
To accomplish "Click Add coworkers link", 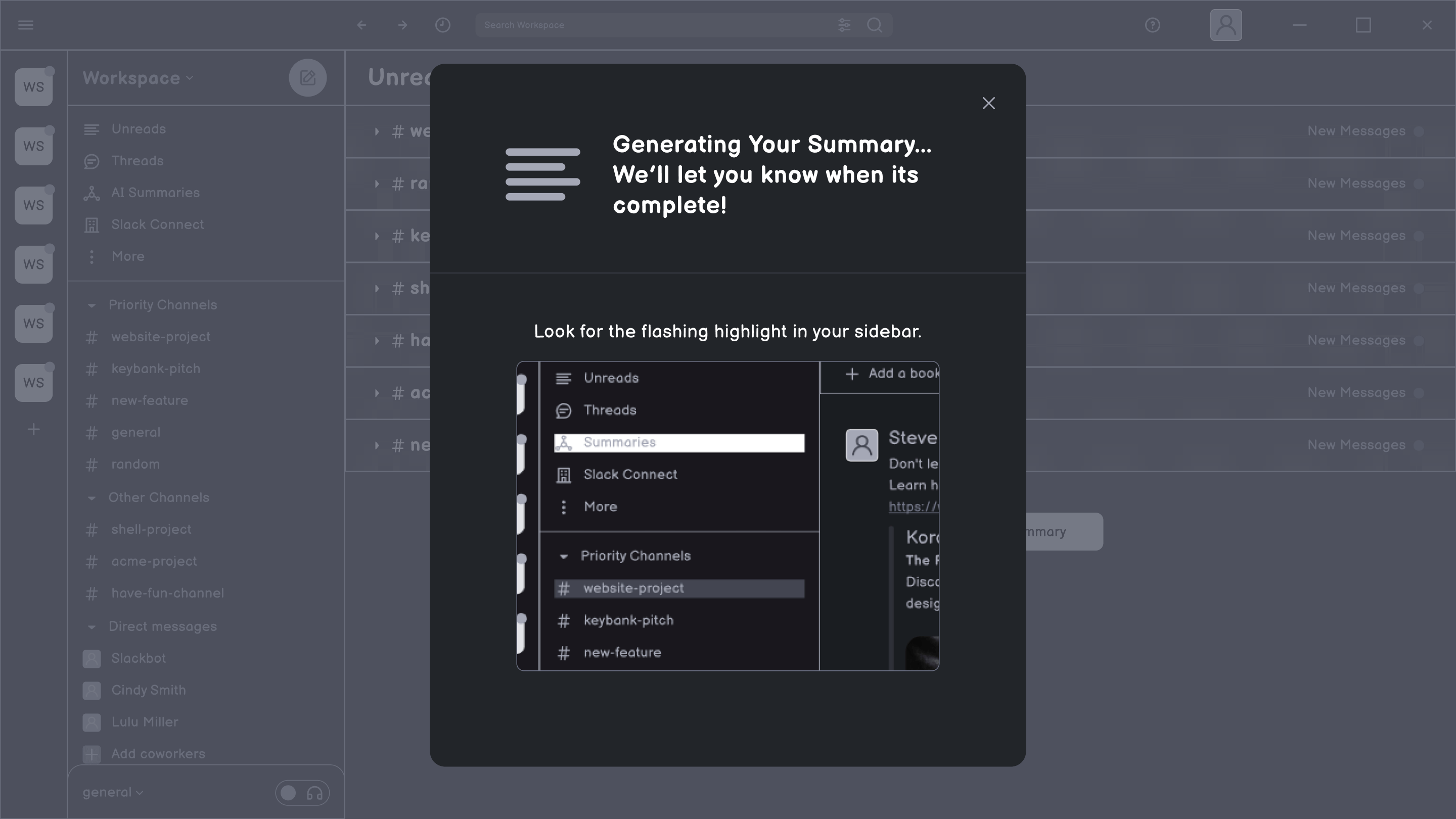I will 158,754.
